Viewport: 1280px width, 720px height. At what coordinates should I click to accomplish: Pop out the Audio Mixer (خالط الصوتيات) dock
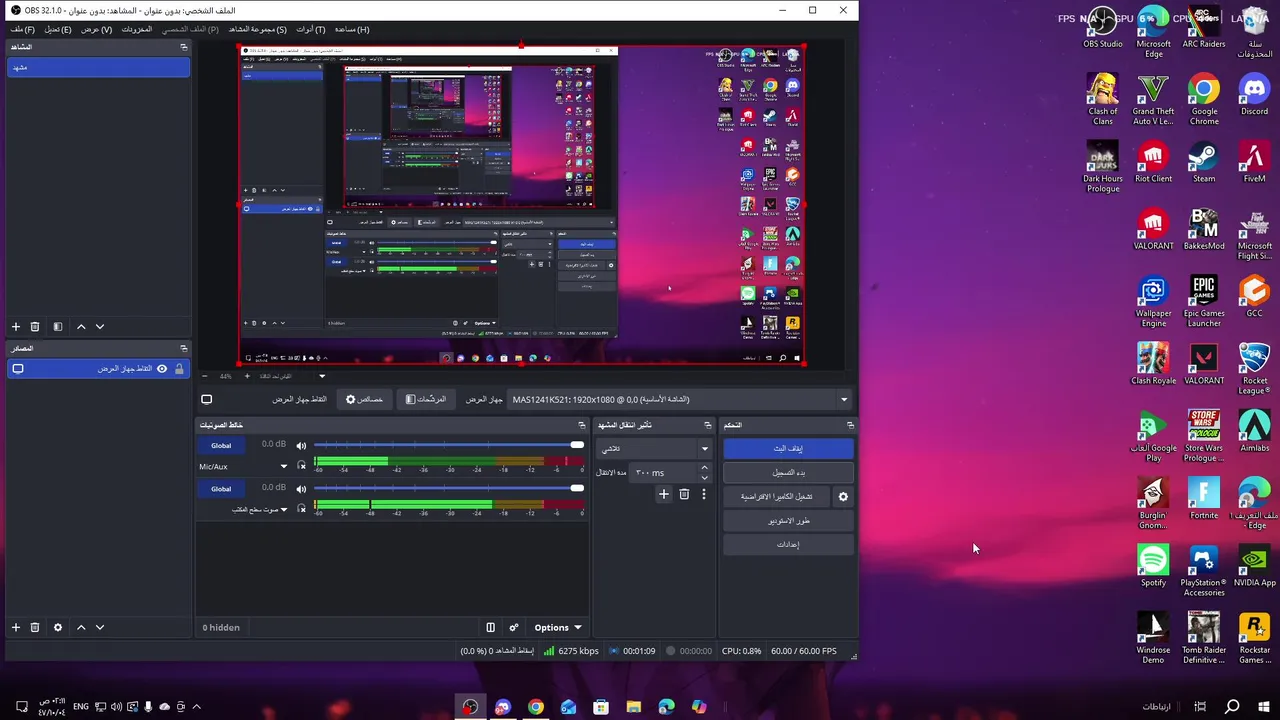click(x=582, y=425)
